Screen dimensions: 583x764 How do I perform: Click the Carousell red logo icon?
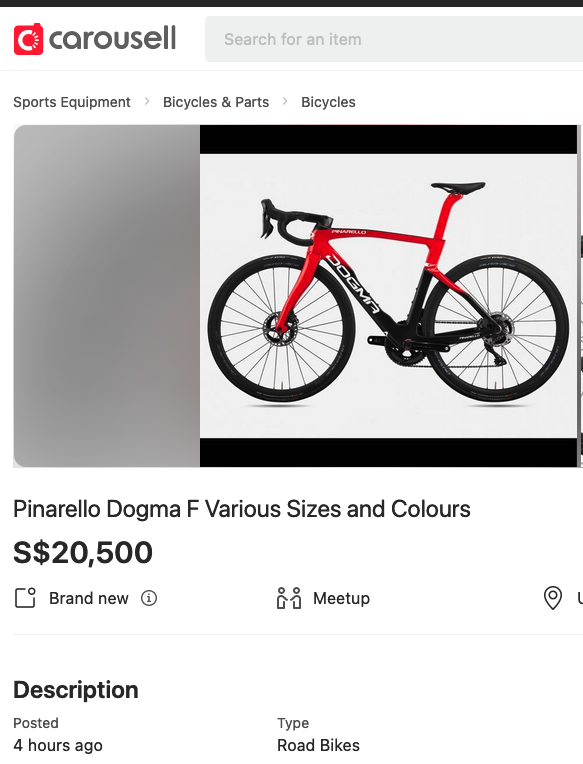[28, 39]
